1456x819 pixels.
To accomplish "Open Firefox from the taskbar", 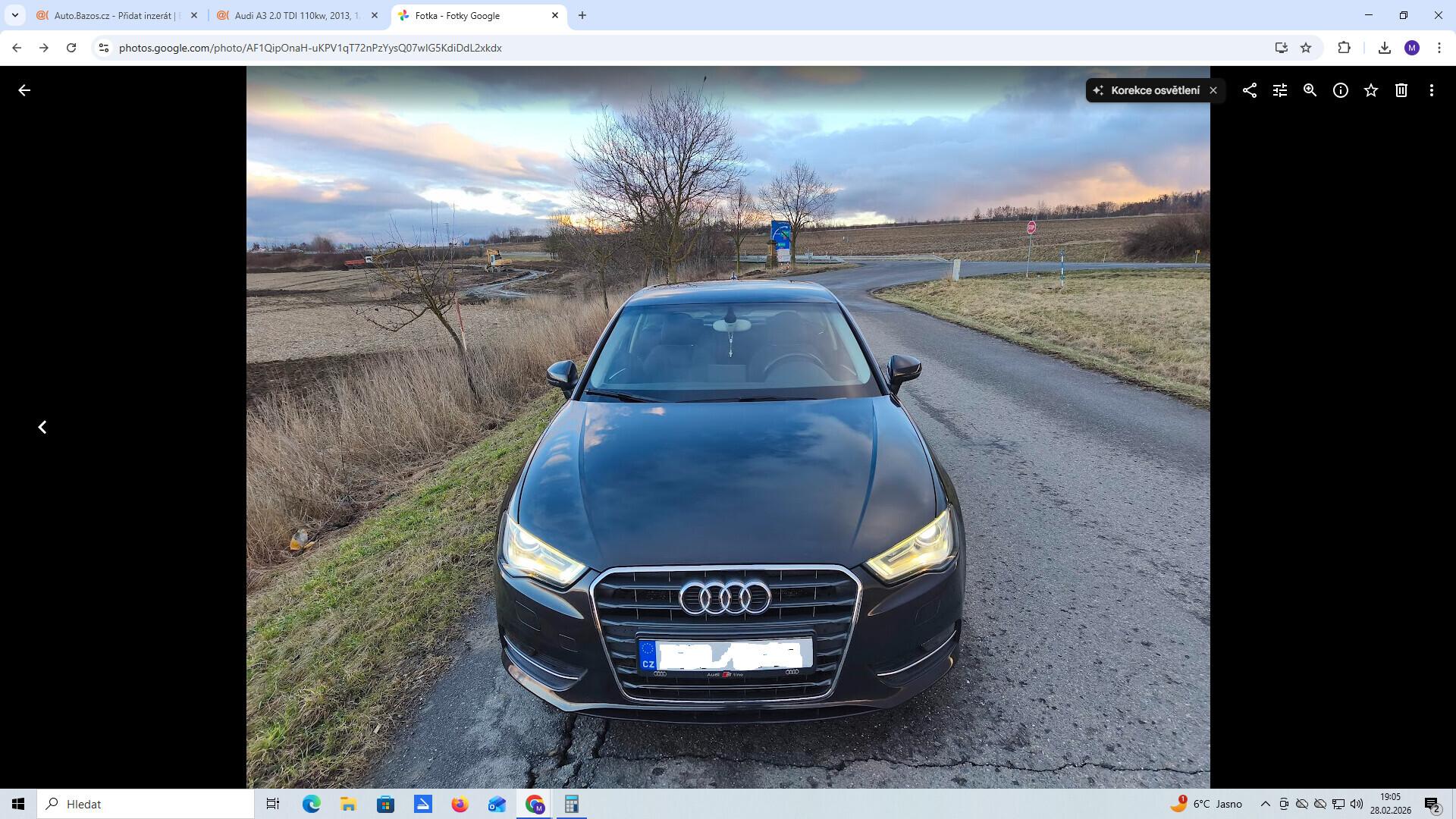I will coord(460,804).
